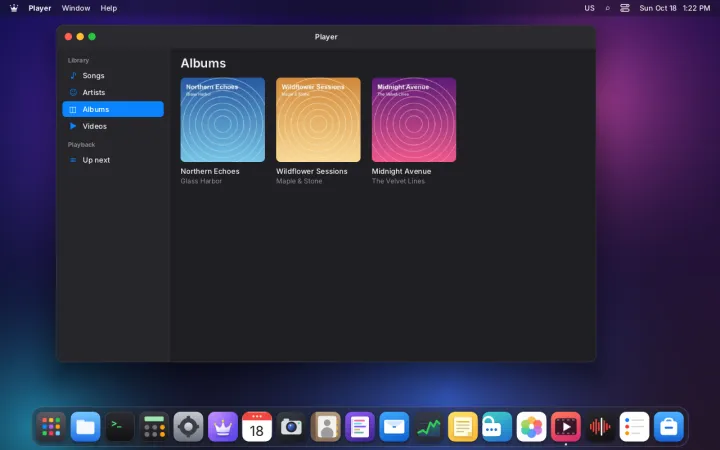Click the Glass Harbor artist name
Viewport: 720px width, 450px height.
[201, 181]
